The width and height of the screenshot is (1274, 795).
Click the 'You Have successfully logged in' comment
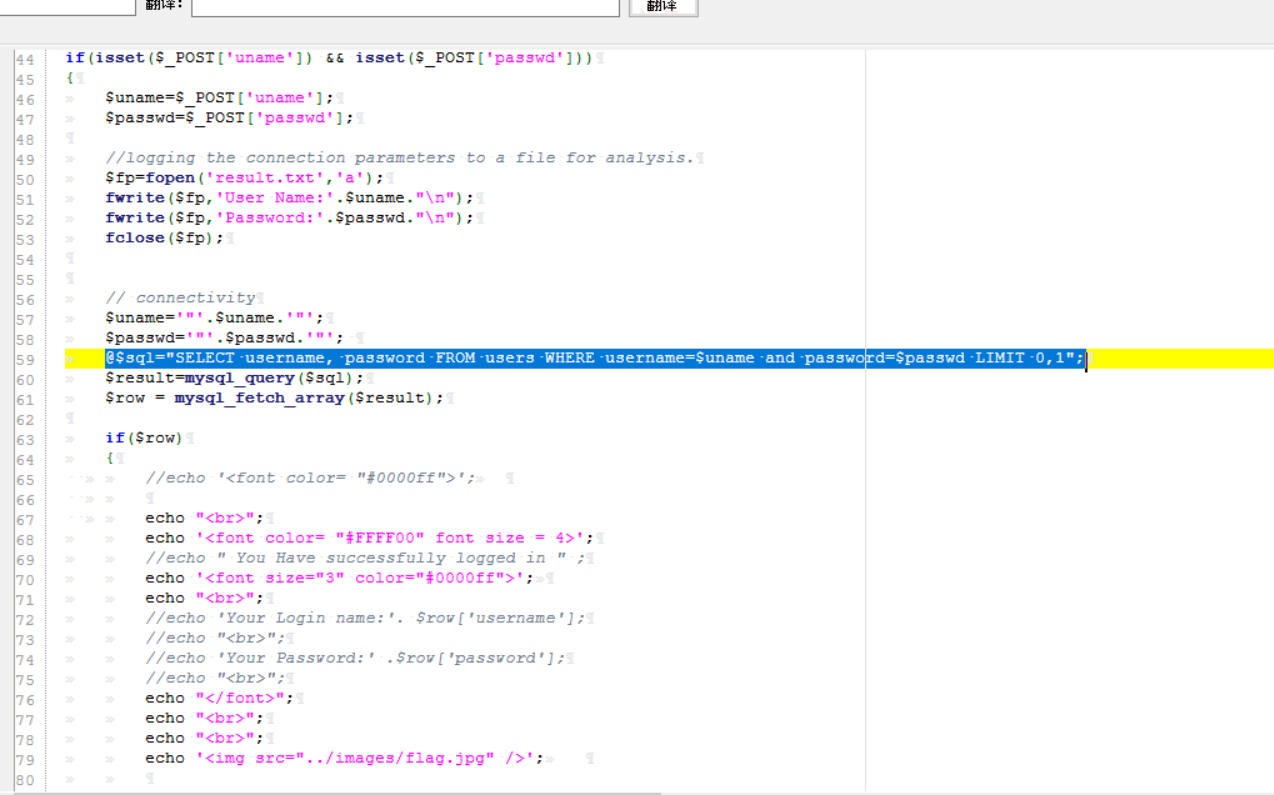364,558
